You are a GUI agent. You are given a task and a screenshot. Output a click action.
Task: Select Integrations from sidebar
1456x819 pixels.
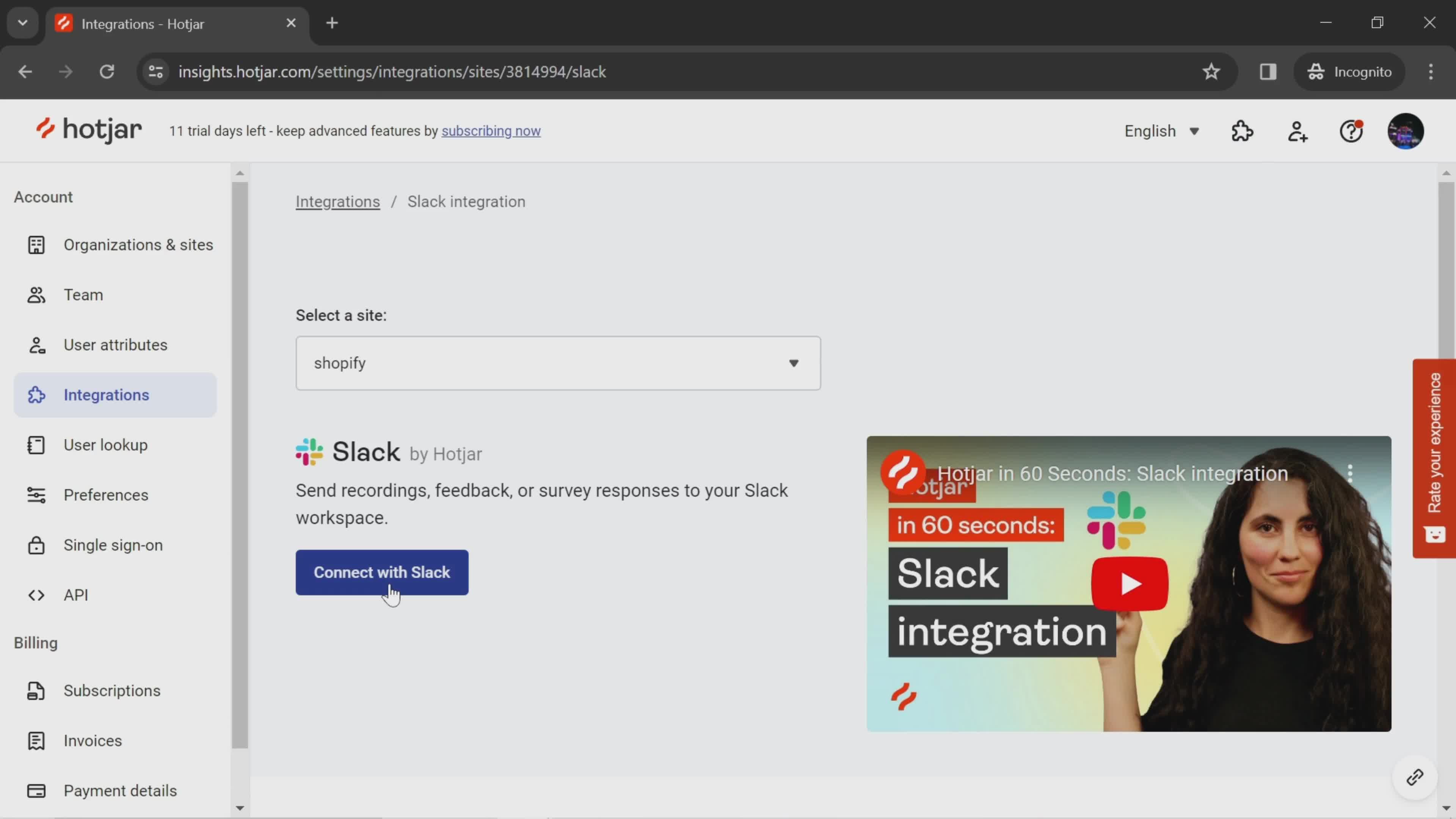click(106, 394)
